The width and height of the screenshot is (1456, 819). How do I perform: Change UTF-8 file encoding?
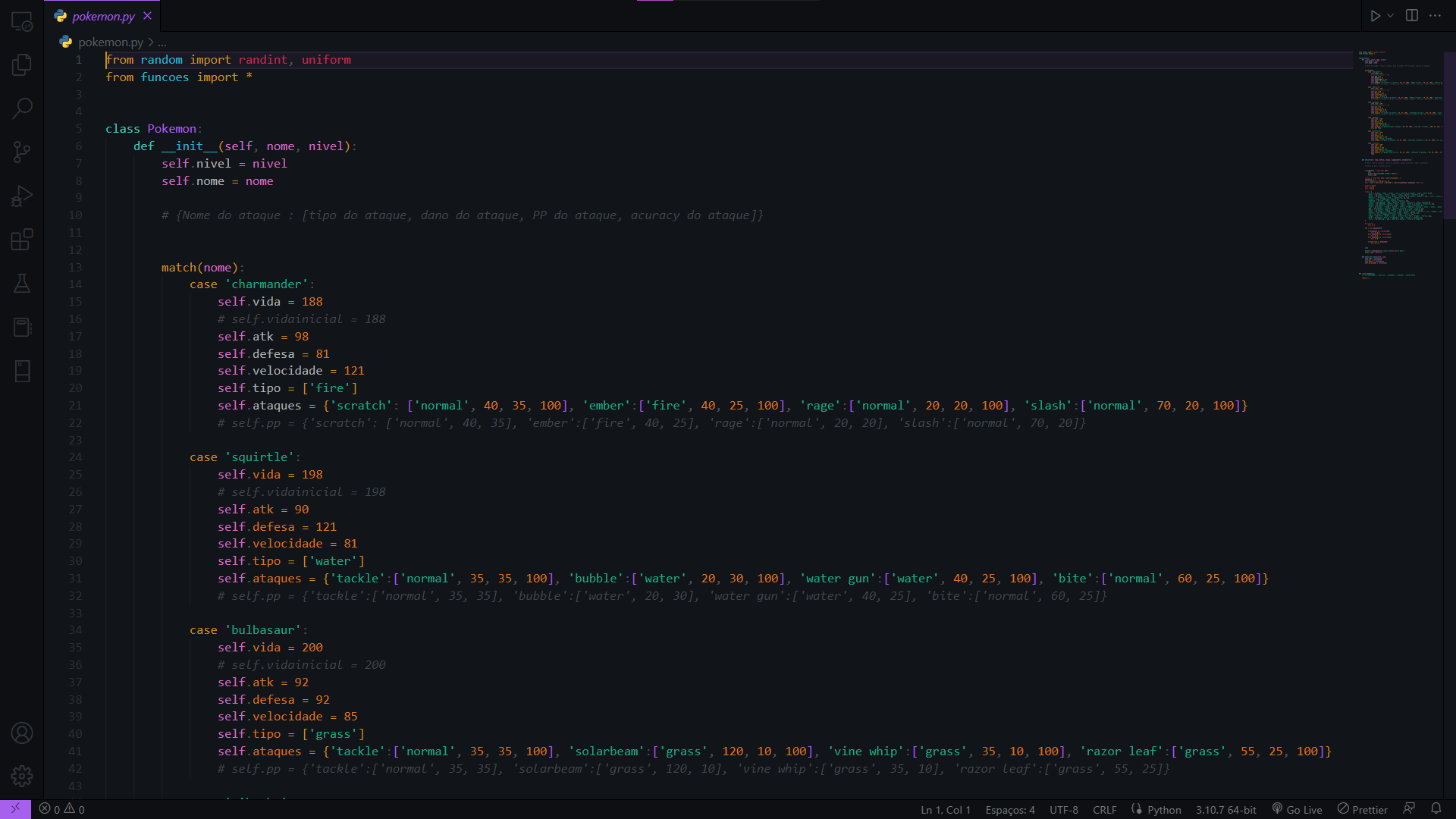[1064, 809]
